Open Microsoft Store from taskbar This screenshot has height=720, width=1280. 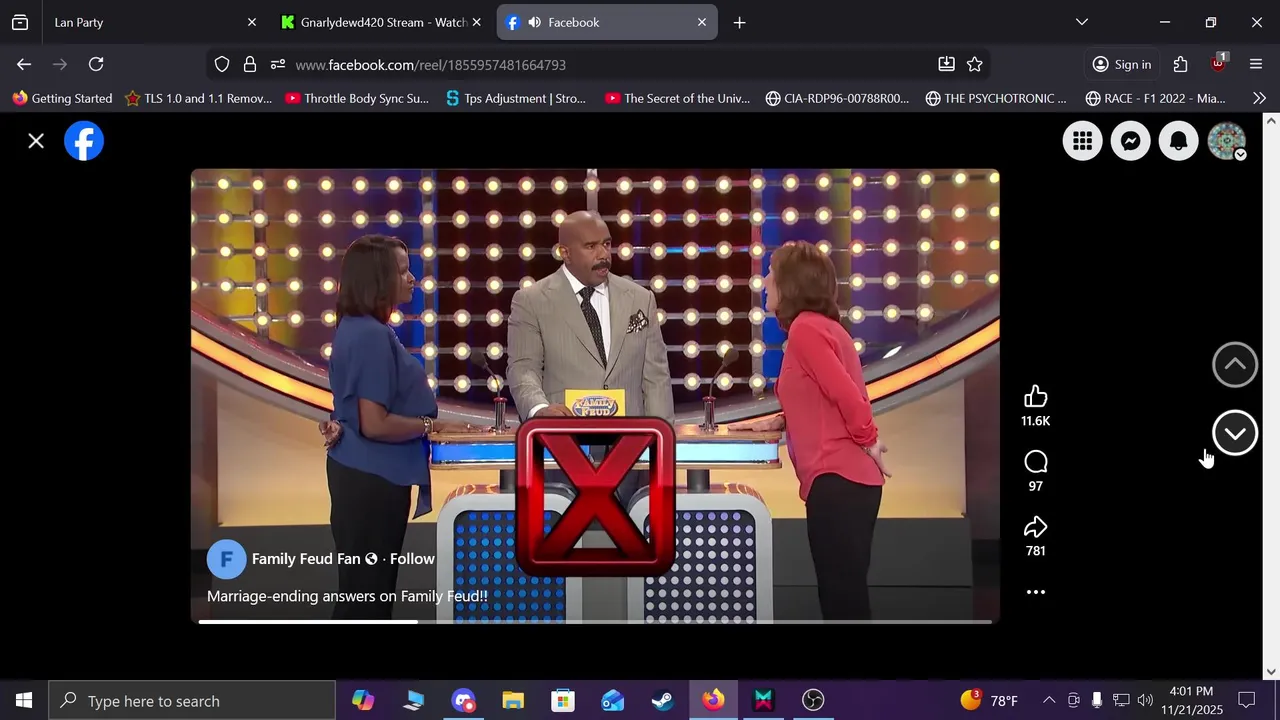tap(563, 701)
